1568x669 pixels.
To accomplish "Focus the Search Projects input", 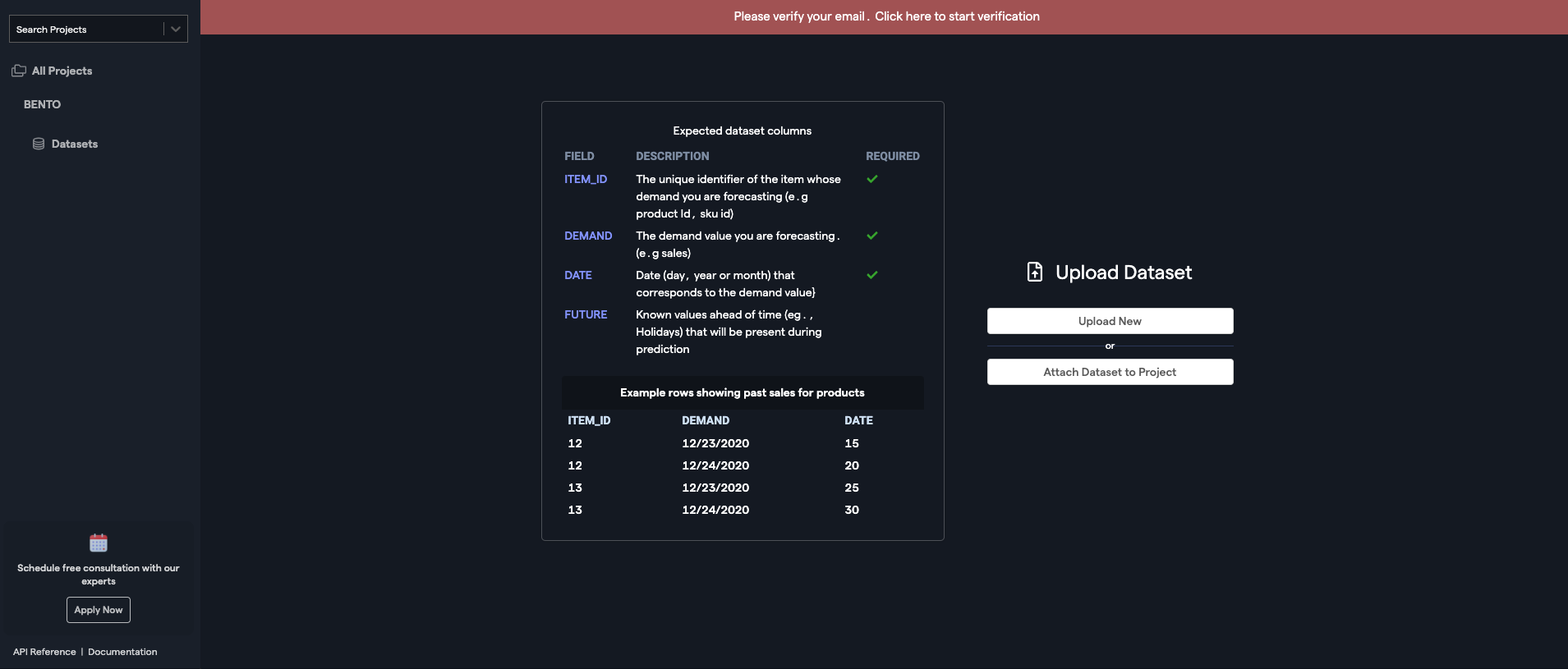I will tap(86, 29).
